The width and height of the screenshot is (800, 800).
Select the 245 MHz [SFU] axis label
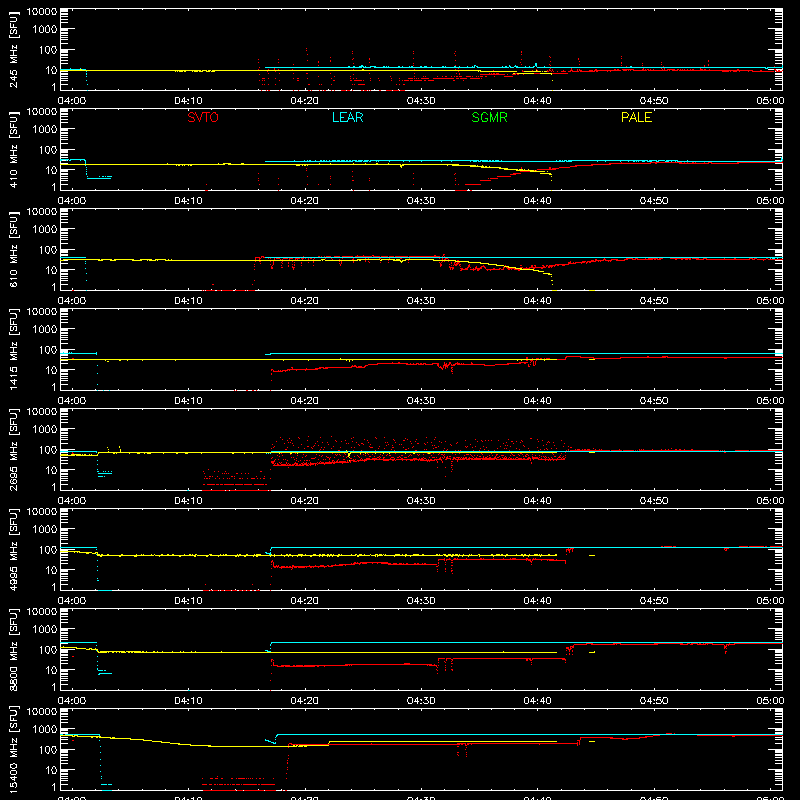coord(14,49)
